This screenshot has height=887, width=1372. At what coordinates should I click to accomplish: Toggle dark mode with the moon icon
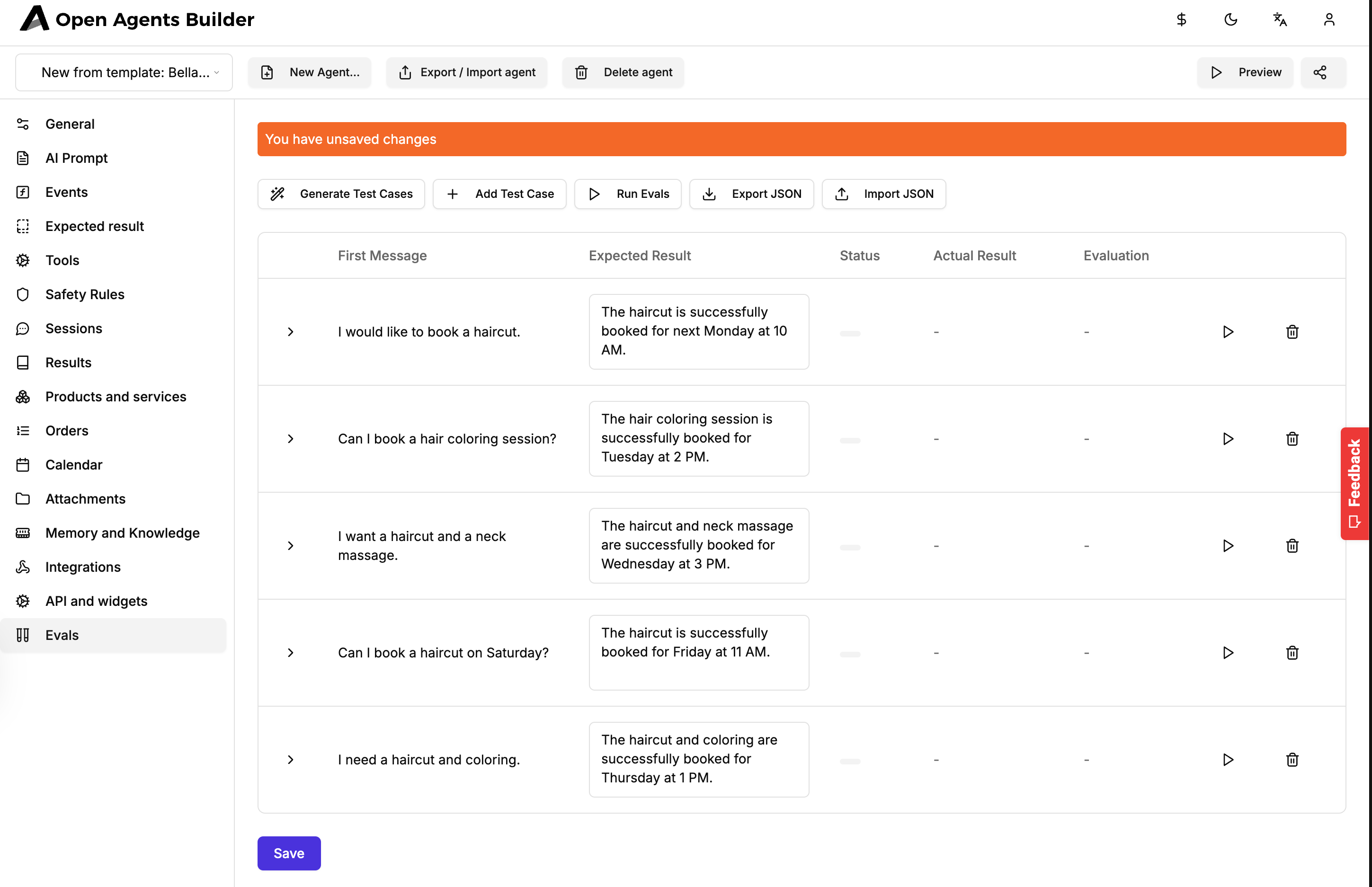tap(1230, 19)
